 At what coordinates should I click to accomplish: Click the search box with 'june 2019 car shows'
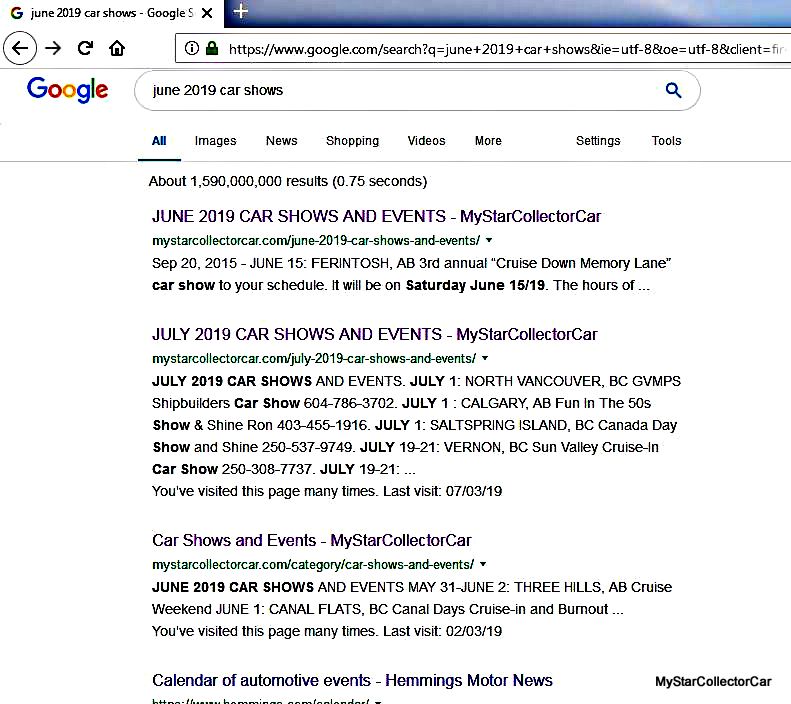tap(417, 91)
